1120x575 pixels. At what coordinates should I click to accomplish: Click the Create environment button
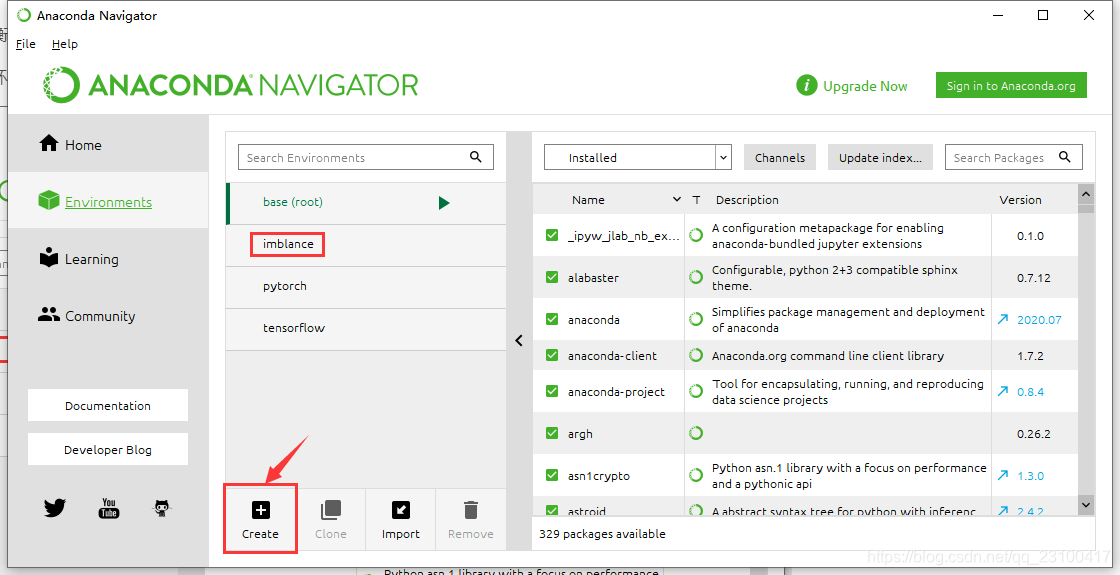pyautogui.click(x=261, y=519)
